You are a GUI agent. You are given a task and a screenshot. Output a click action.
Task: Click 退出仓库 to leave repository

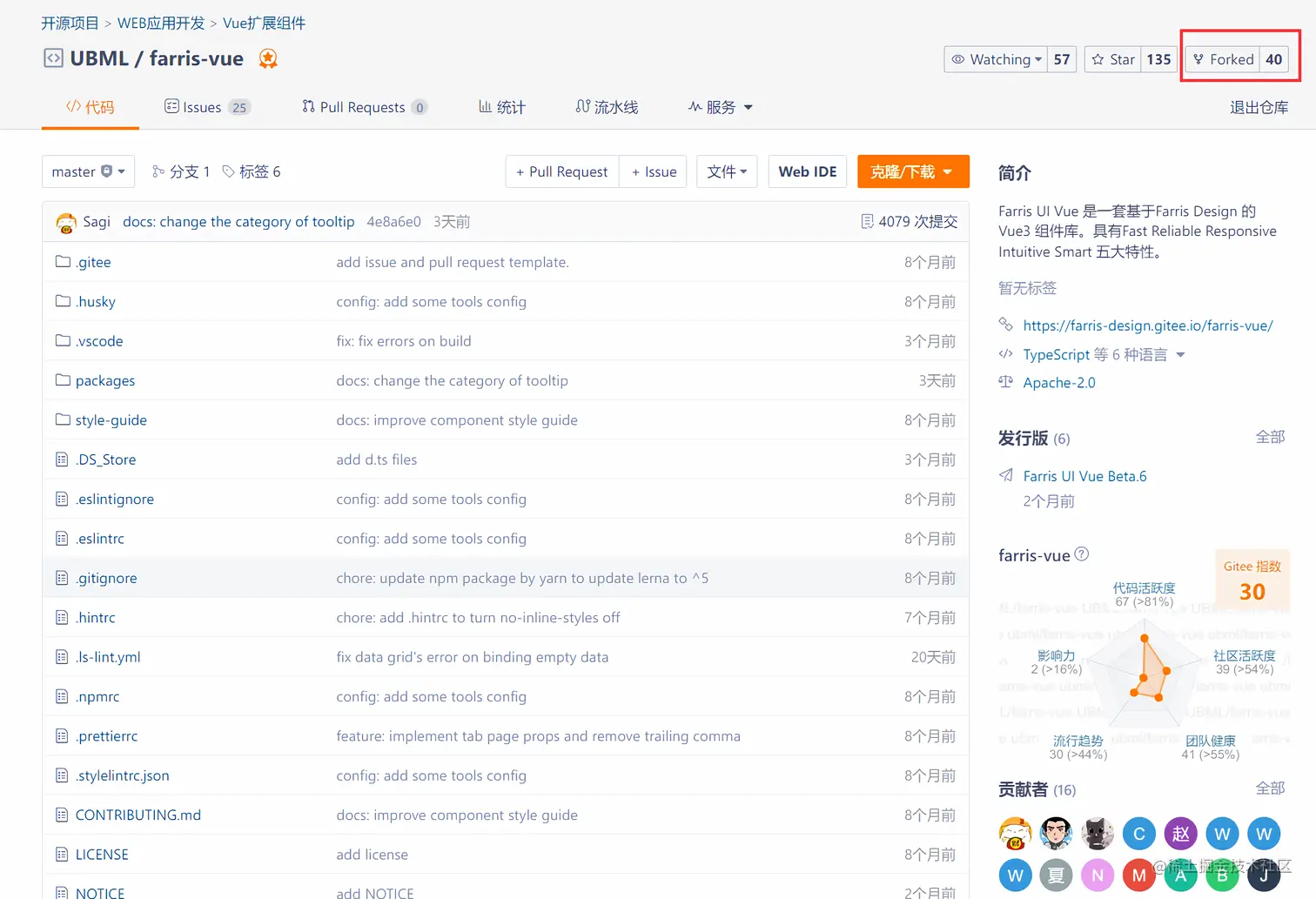pyautogui.click(x=1259, y=107)
